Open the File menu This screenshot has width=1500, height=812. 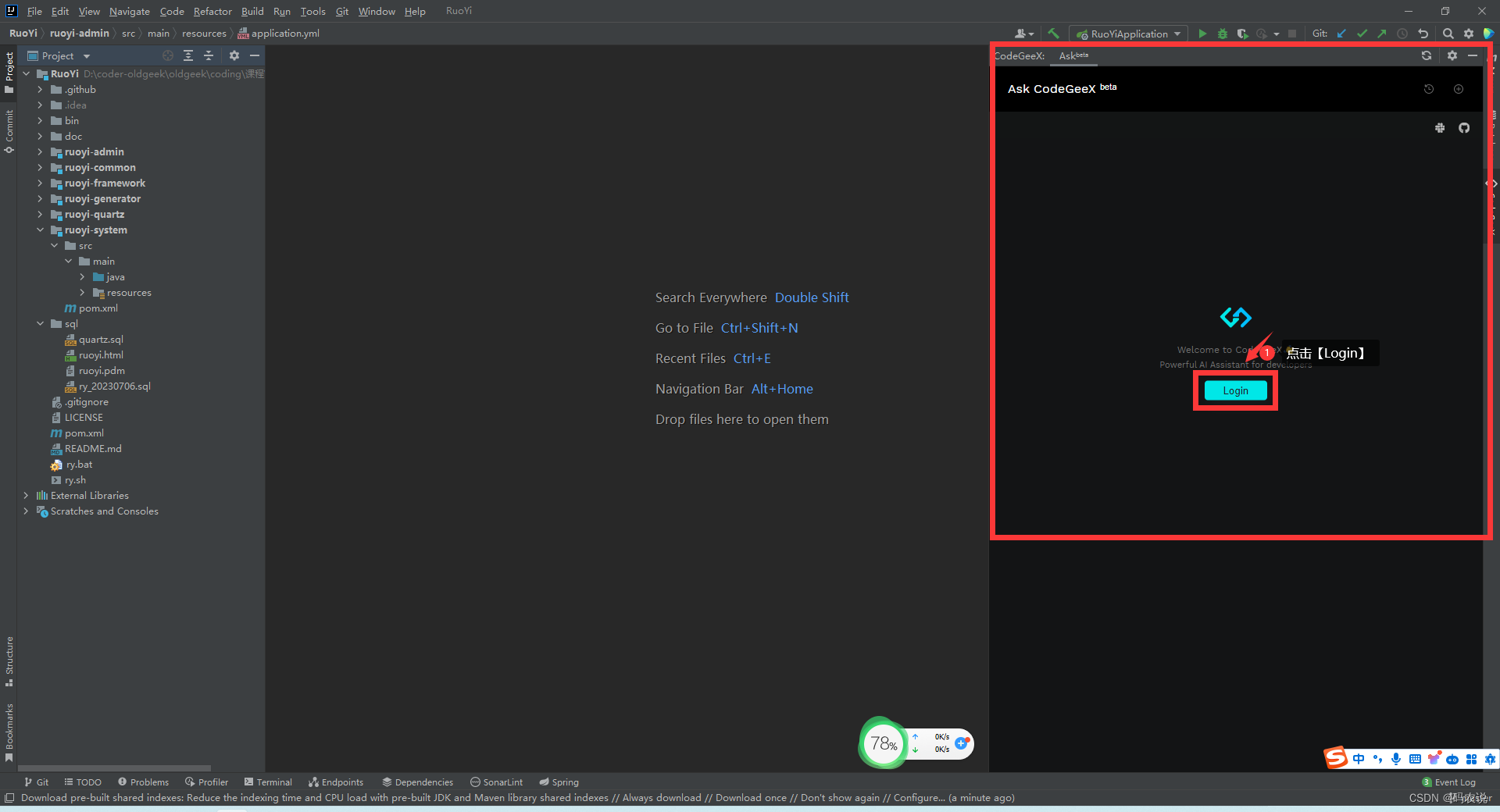(34, 11)
